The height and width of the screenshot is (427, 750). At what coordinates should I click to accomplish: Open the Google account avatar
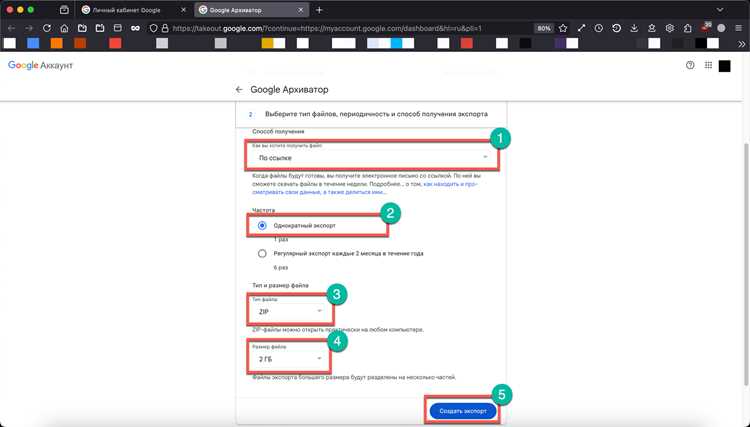point(725,66)
